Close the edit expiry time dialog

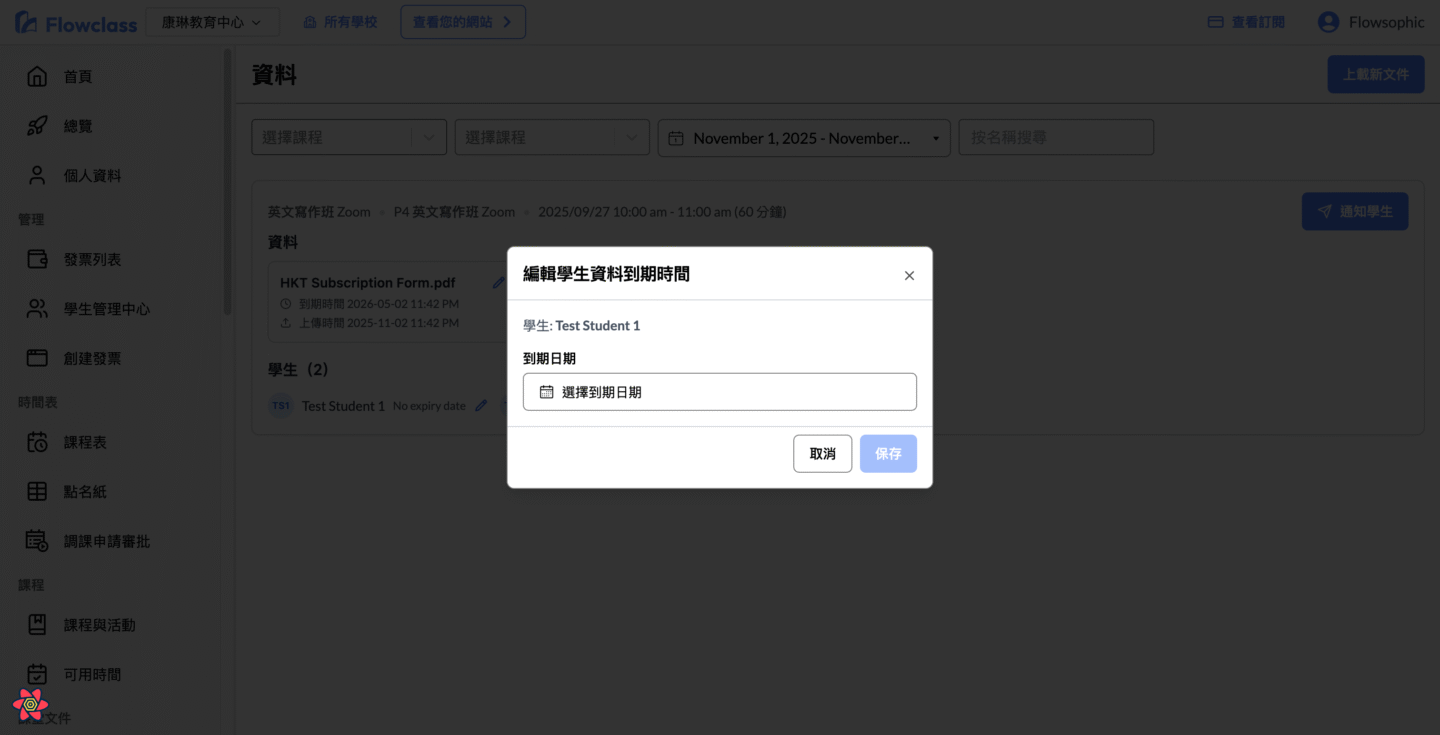[x=909, y=275]
